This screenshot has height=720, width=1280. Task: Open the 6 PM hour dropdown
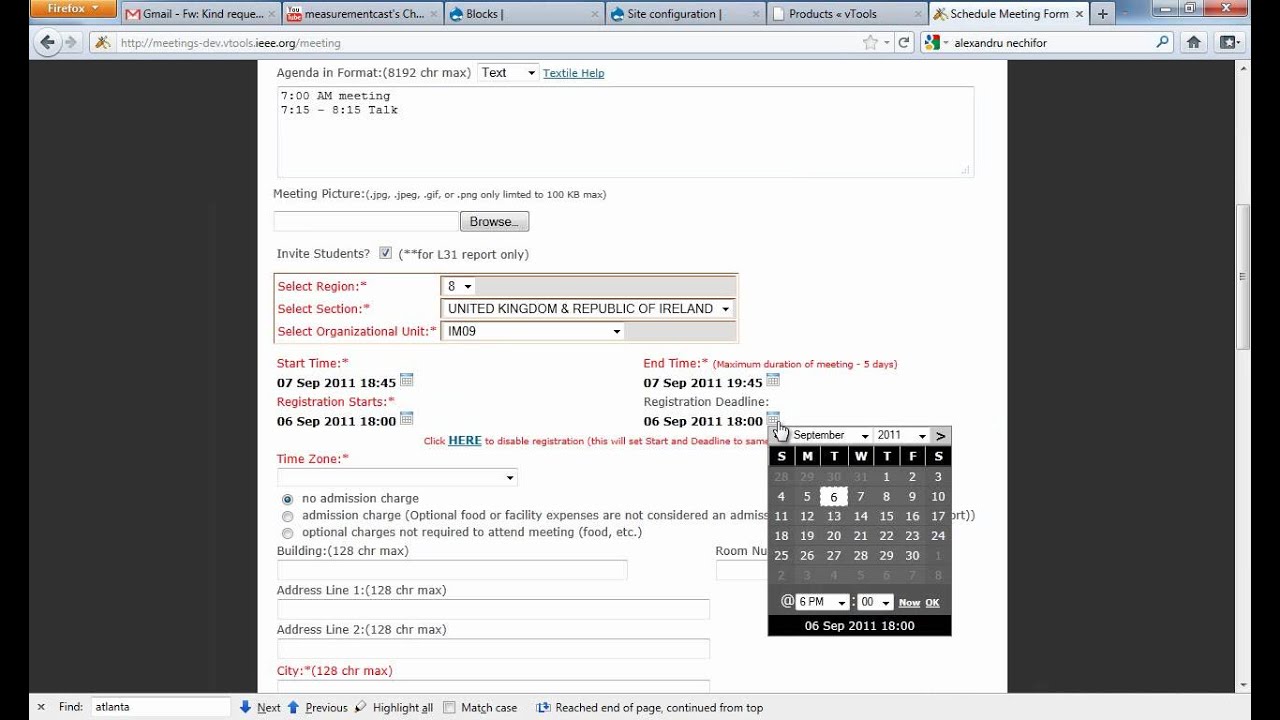[822, 602]
